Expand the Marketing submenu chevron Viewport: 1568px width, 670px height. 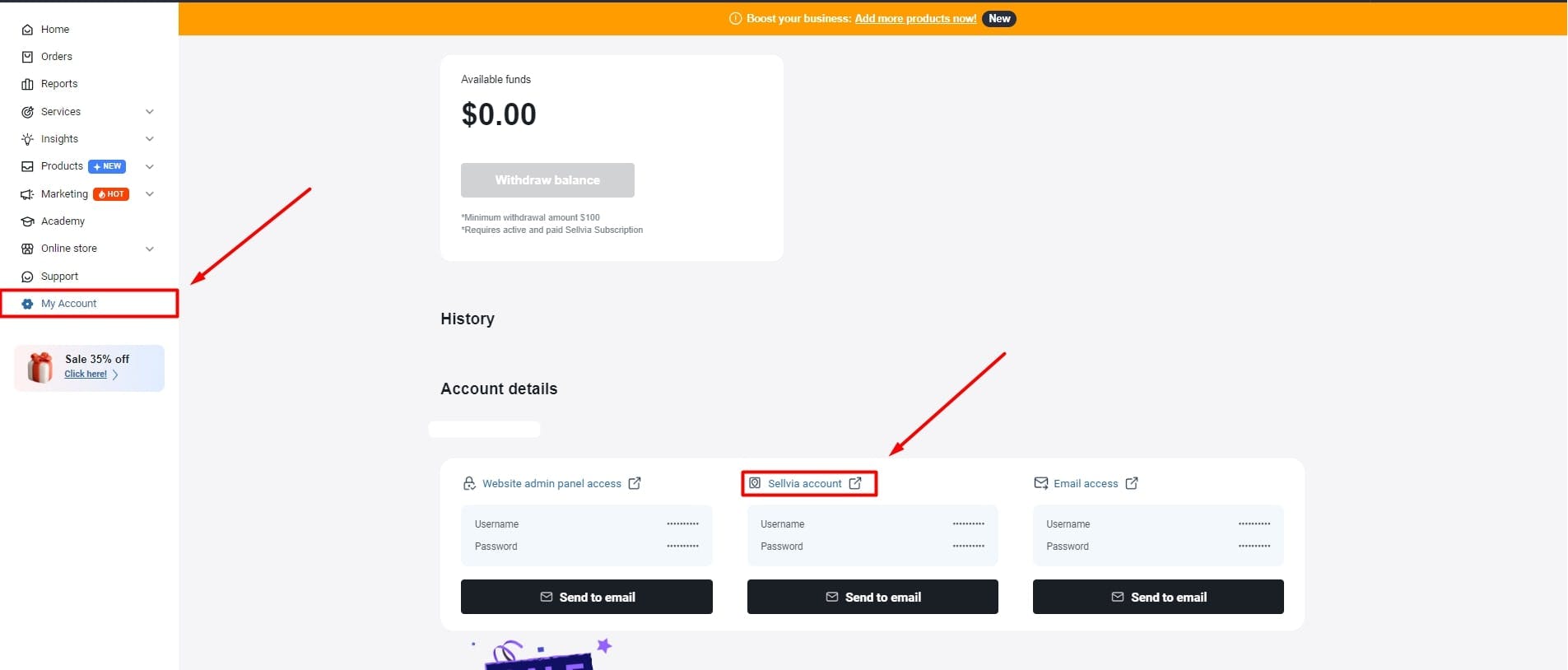[x=150, y=194]
